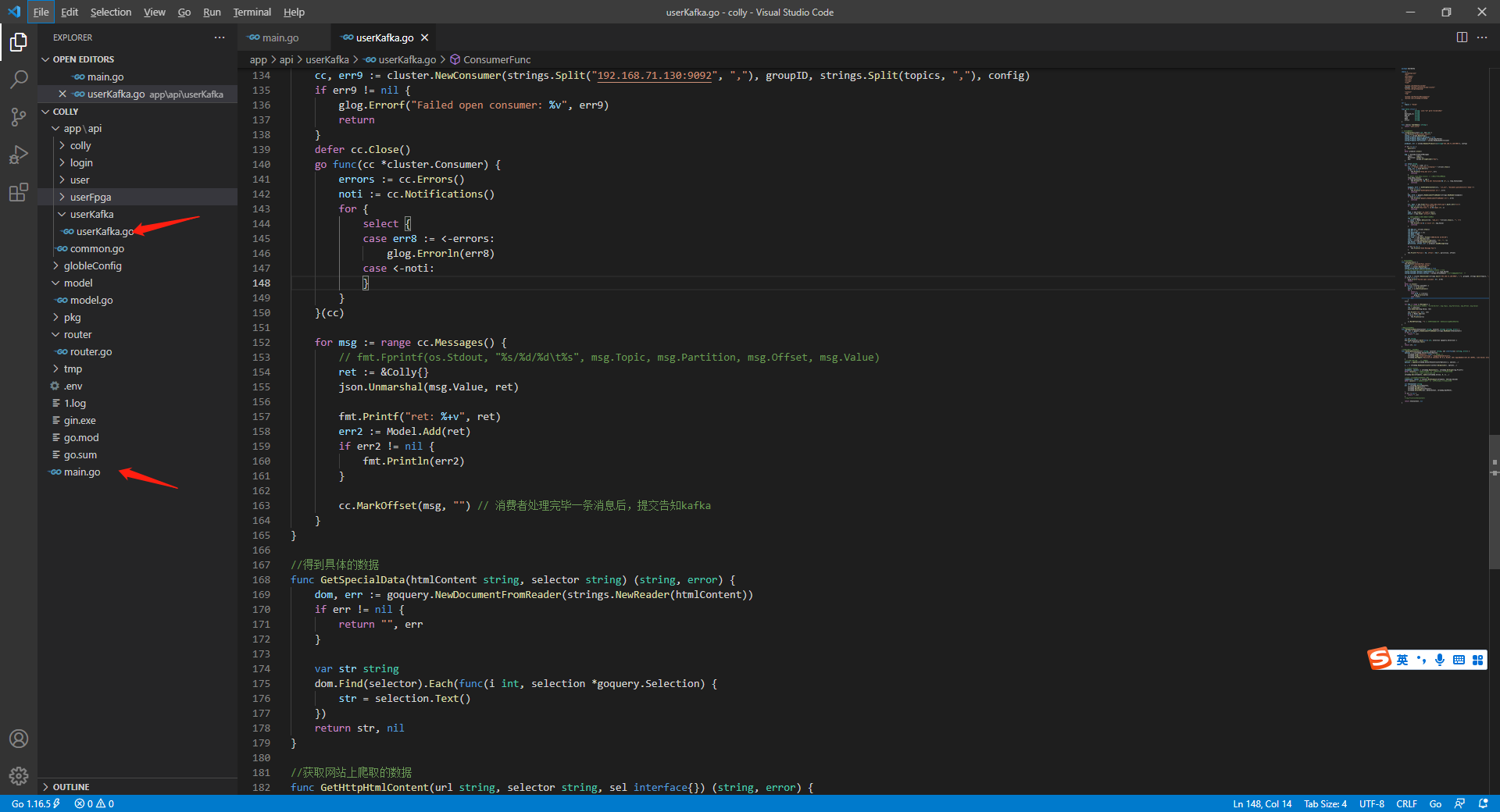1500x812 pixels.
Task: Open the Manage settings gear
Action: coord(19,776)
